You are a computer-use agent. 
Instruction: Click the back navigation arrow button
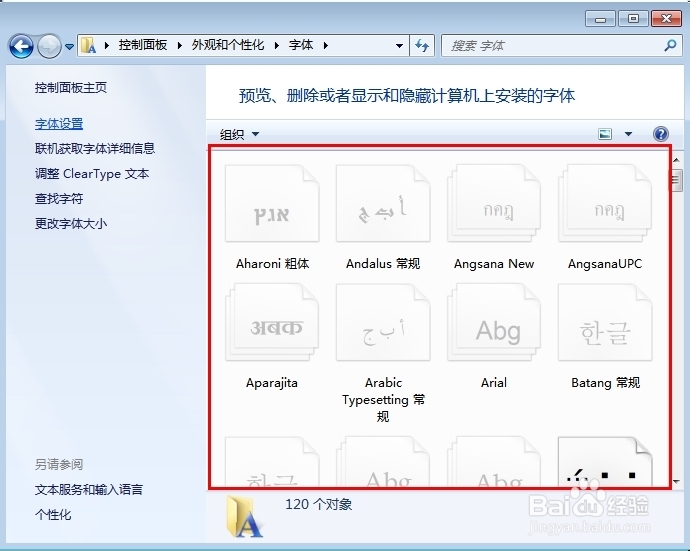(21, 46)
